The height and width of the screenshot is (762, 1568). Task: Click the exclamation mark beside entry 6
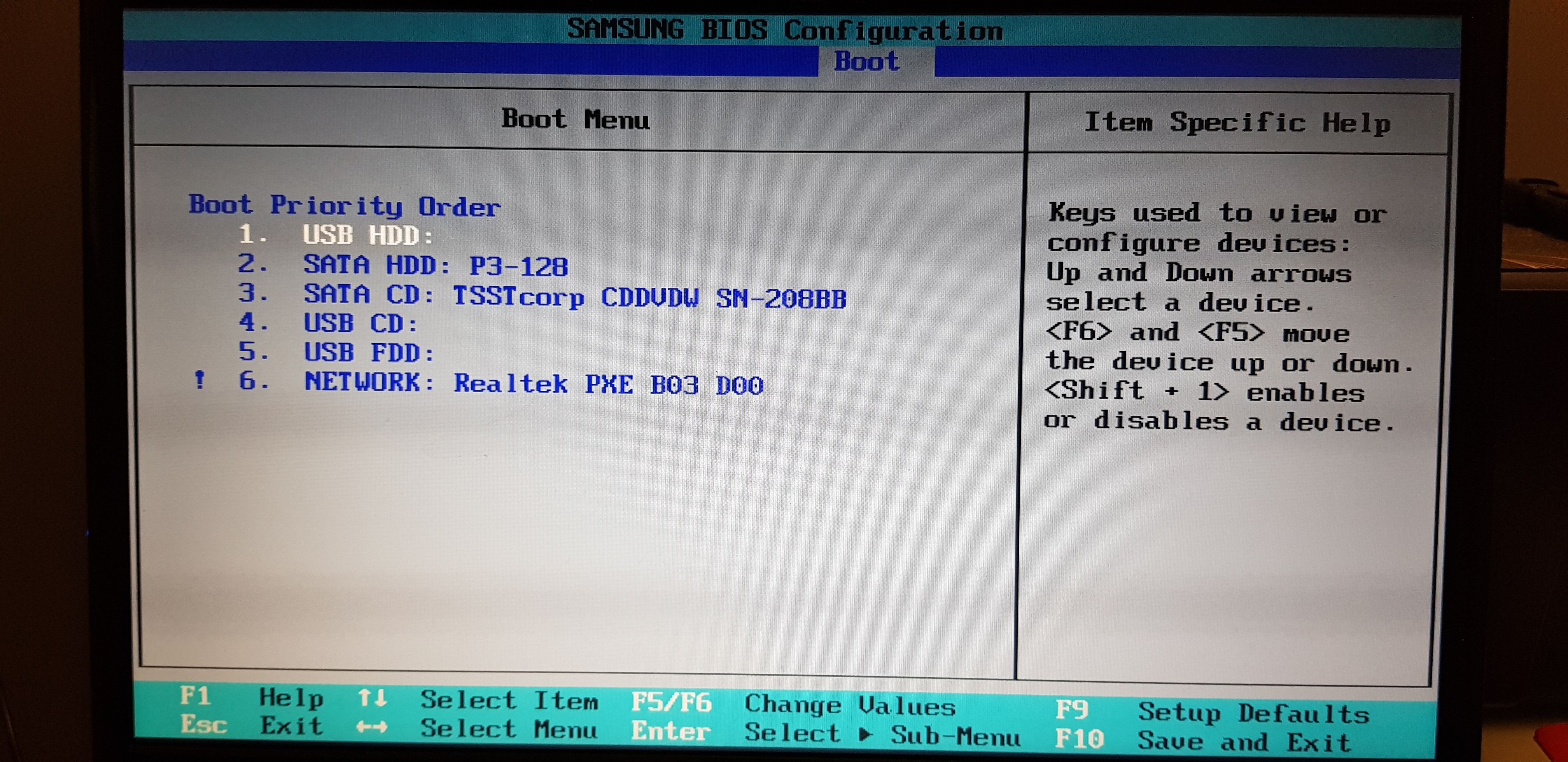[x=199, y=380]
